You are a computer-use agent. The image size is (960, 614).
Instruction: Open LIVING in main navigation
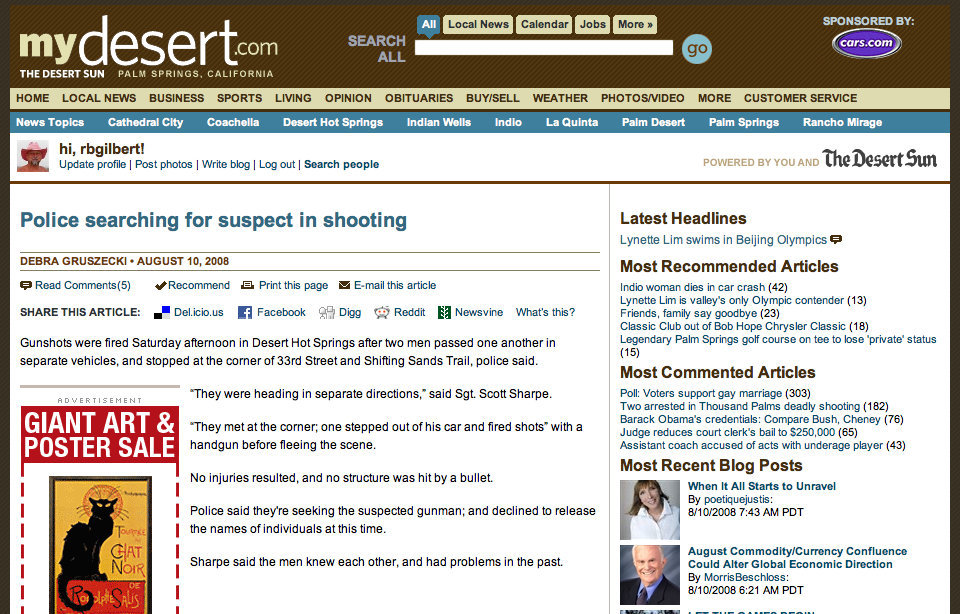click(x=293, y=98)
